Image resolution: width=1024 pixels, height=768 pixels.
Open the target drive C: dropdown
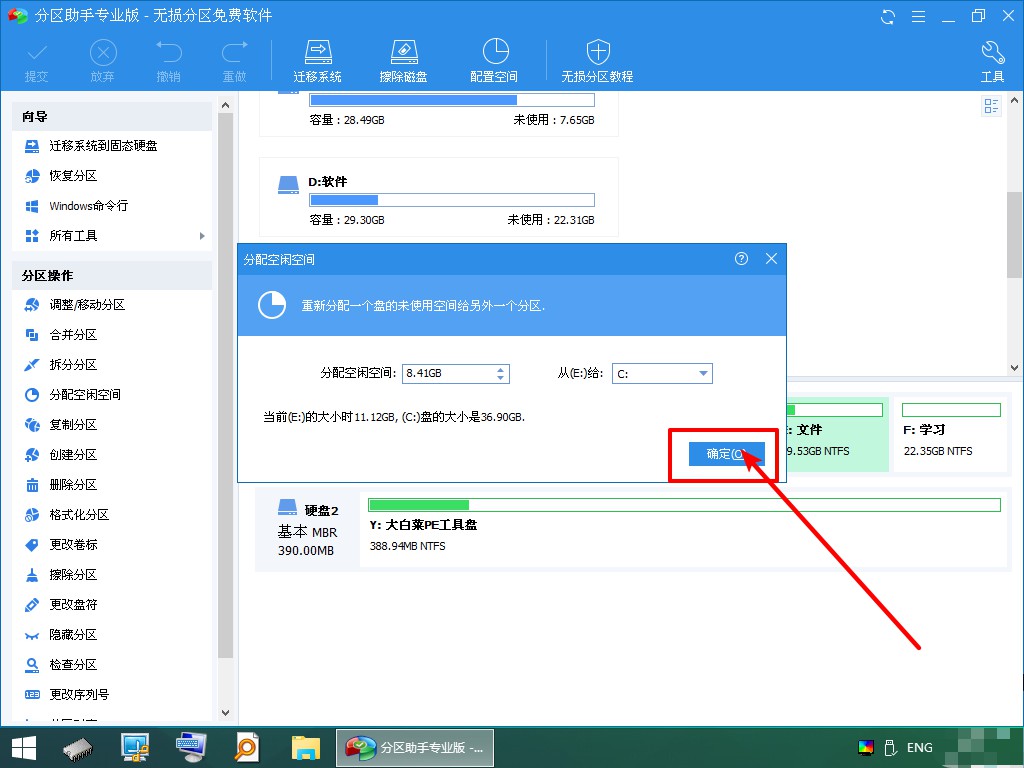click(662, 374)
